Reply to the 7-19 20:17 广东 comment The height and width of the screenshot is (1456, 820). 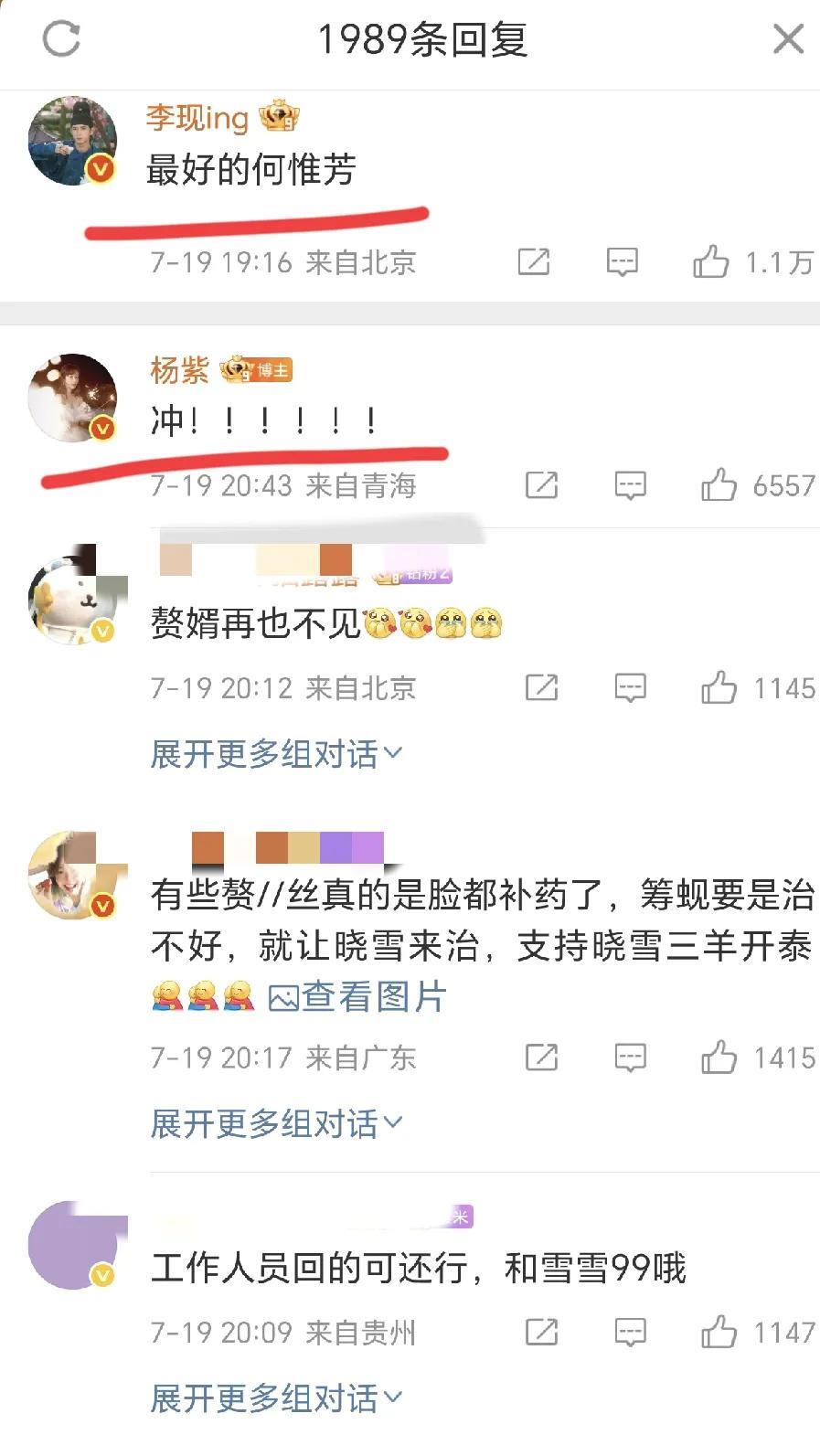coord(630,1058)
